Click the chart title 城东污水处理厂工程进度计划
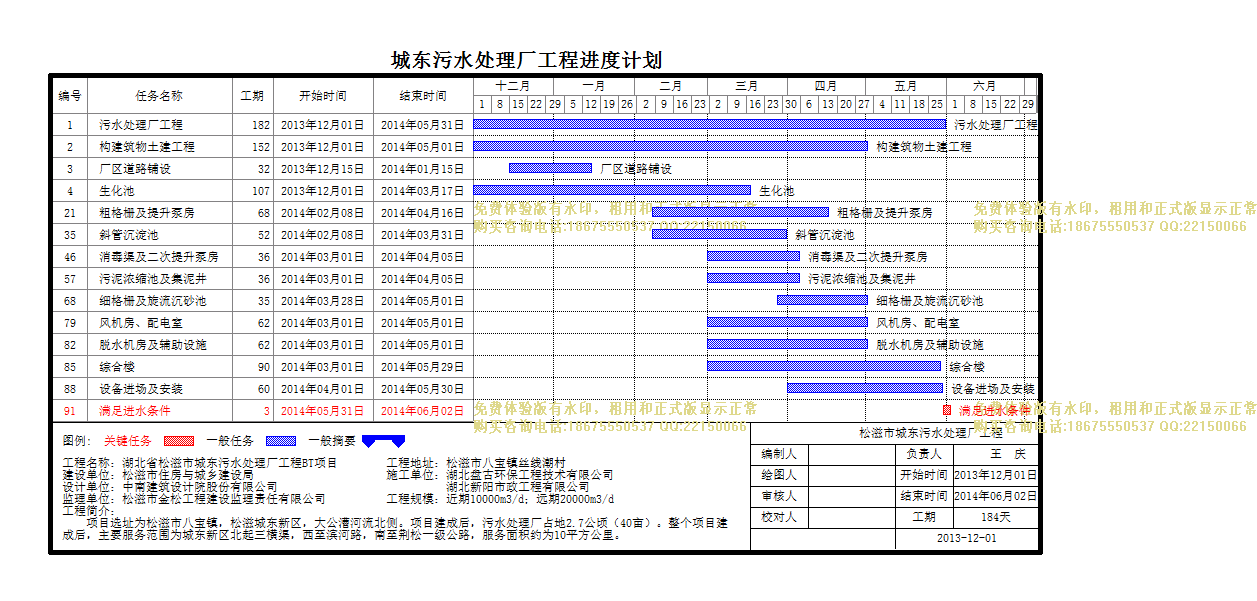Screen dimensions: 1257x601 [x=526, y=60]
